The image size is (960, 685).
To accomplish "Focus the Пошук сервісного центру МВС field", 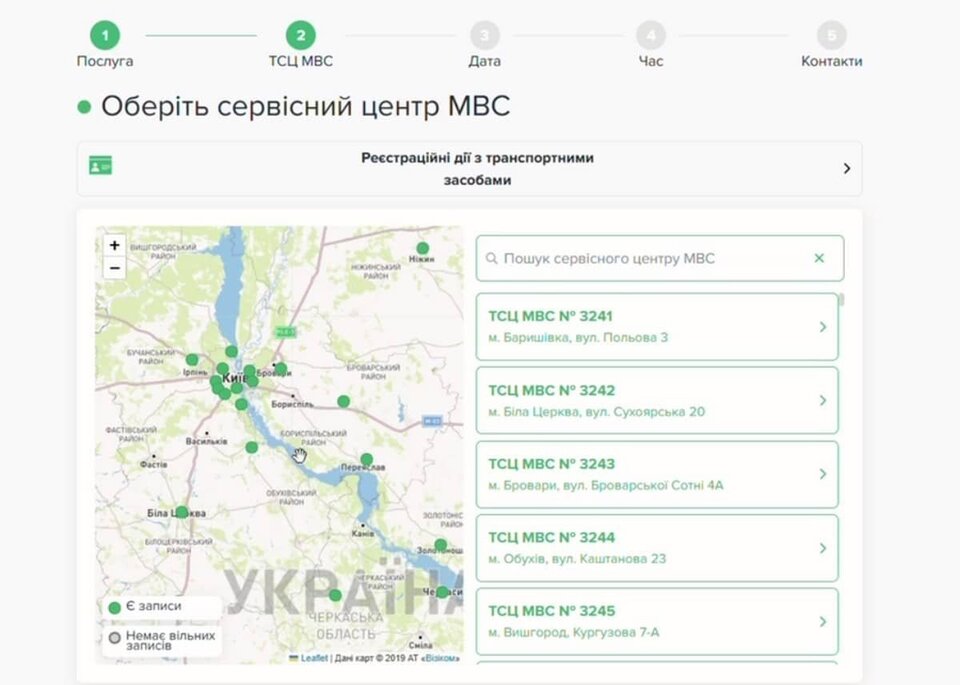I will pyautogui.click(x=650, y=259).
